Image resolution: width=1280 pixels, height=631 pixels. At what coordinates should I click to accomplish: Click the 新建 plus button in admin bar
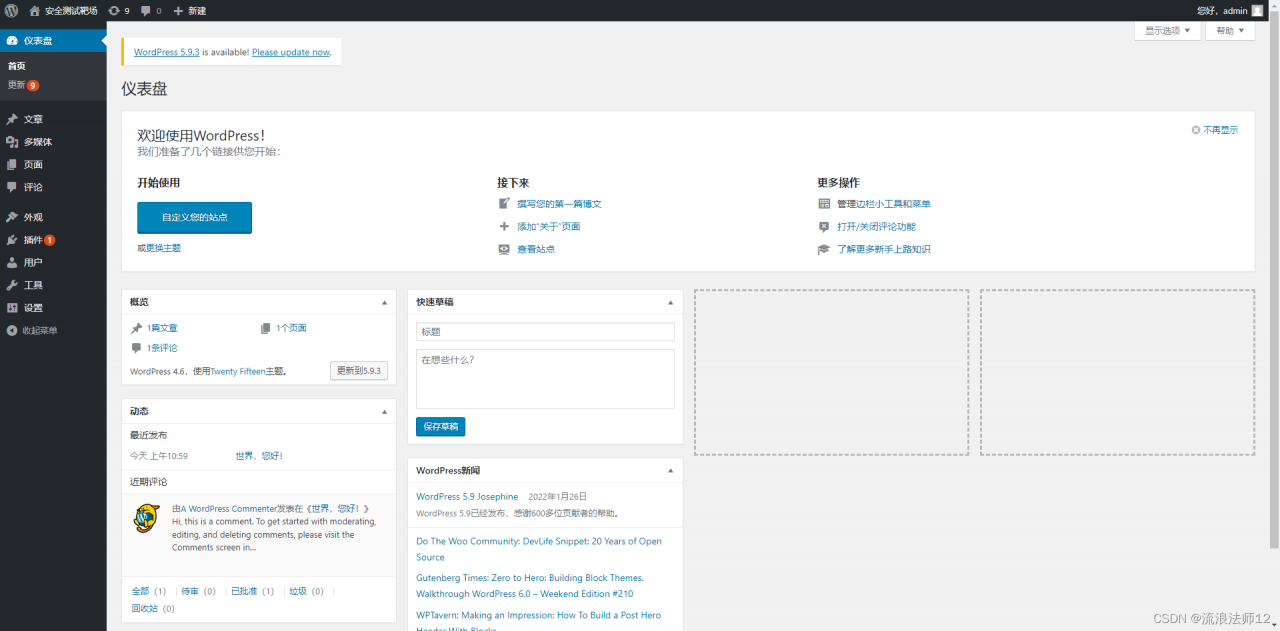(x=189, y=10)
